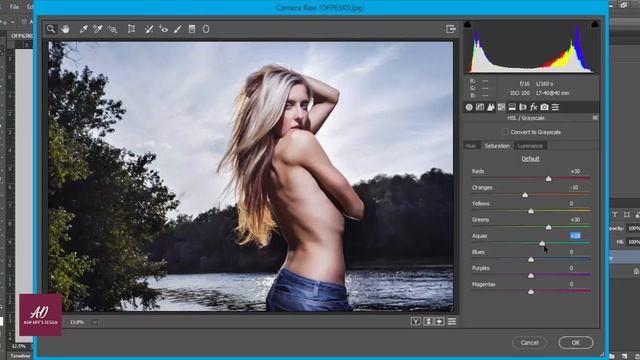This screenshot has width=640, height=360.
Task: Open the Effects fx panel icon
Action: 533,107
